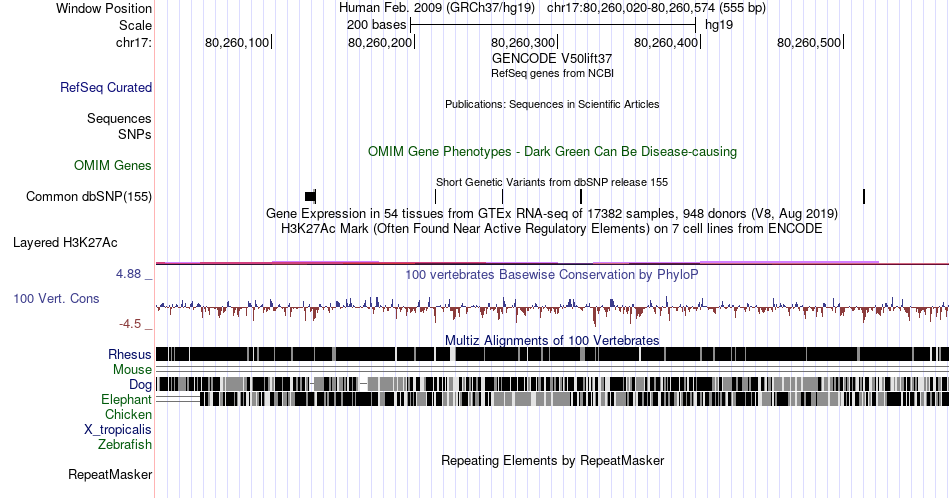Viewport: 950px width, 498px height.
Task: Click Repeating Elements by RepeatMasker title
Action: 552,460
